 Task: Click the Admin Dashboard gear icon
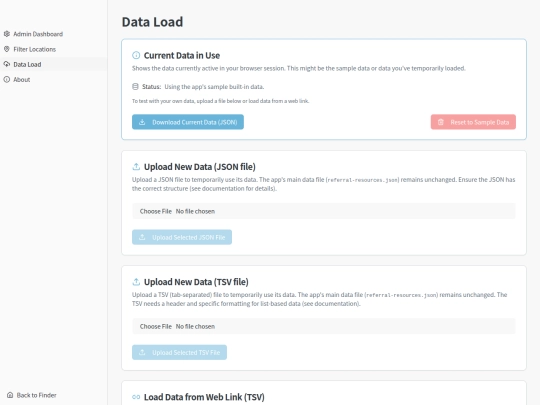coord(7,34)
